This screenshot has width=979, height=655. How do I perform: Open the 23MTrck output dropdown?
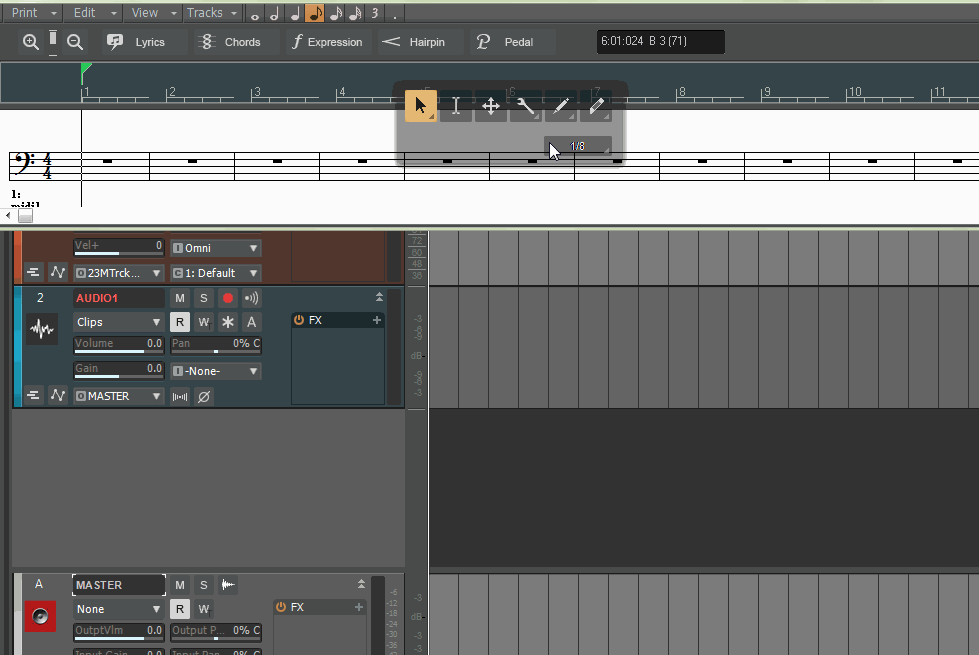119,273
